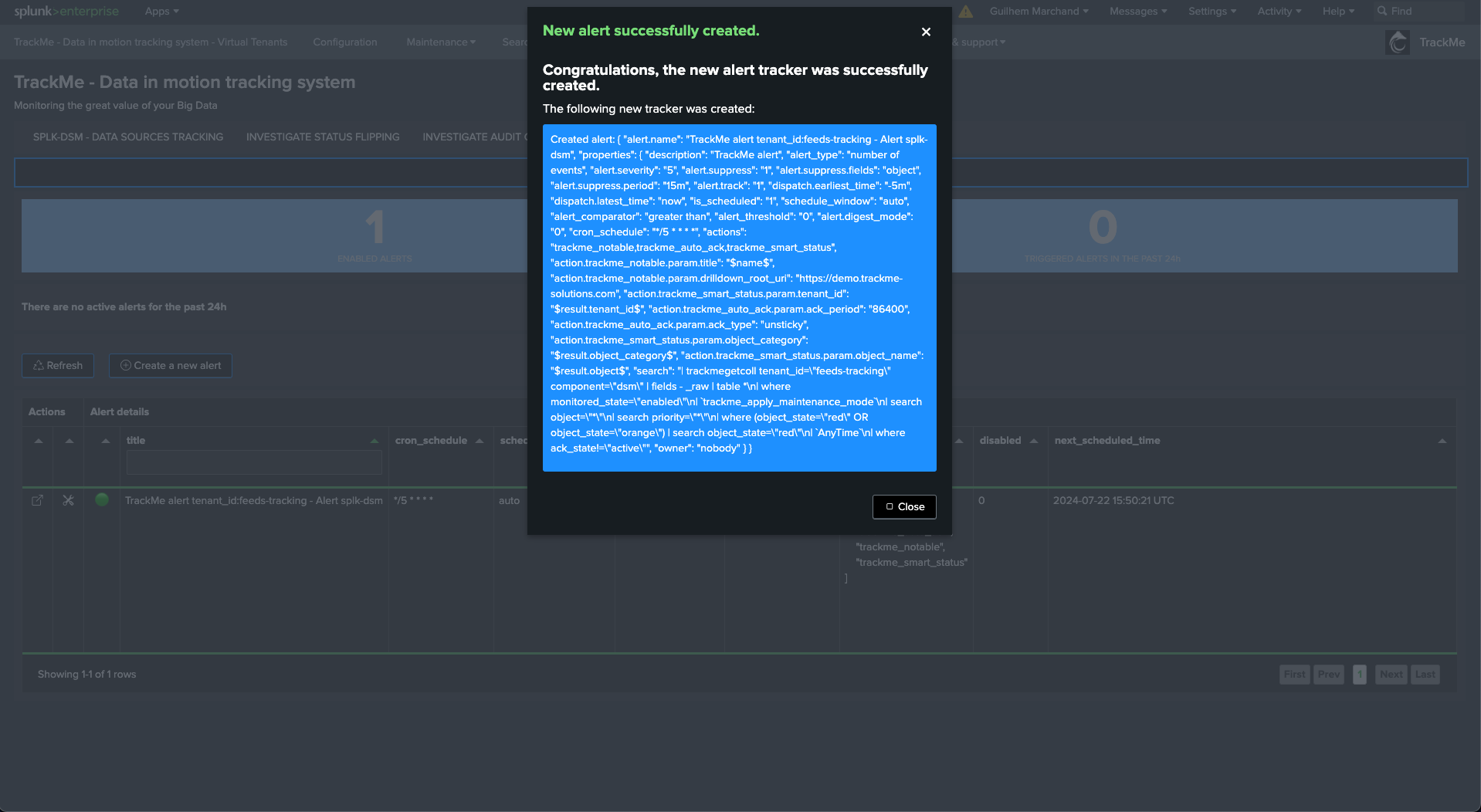Click the title filter input field
This screenshot has width=1481, height=812.
(254, 462)
